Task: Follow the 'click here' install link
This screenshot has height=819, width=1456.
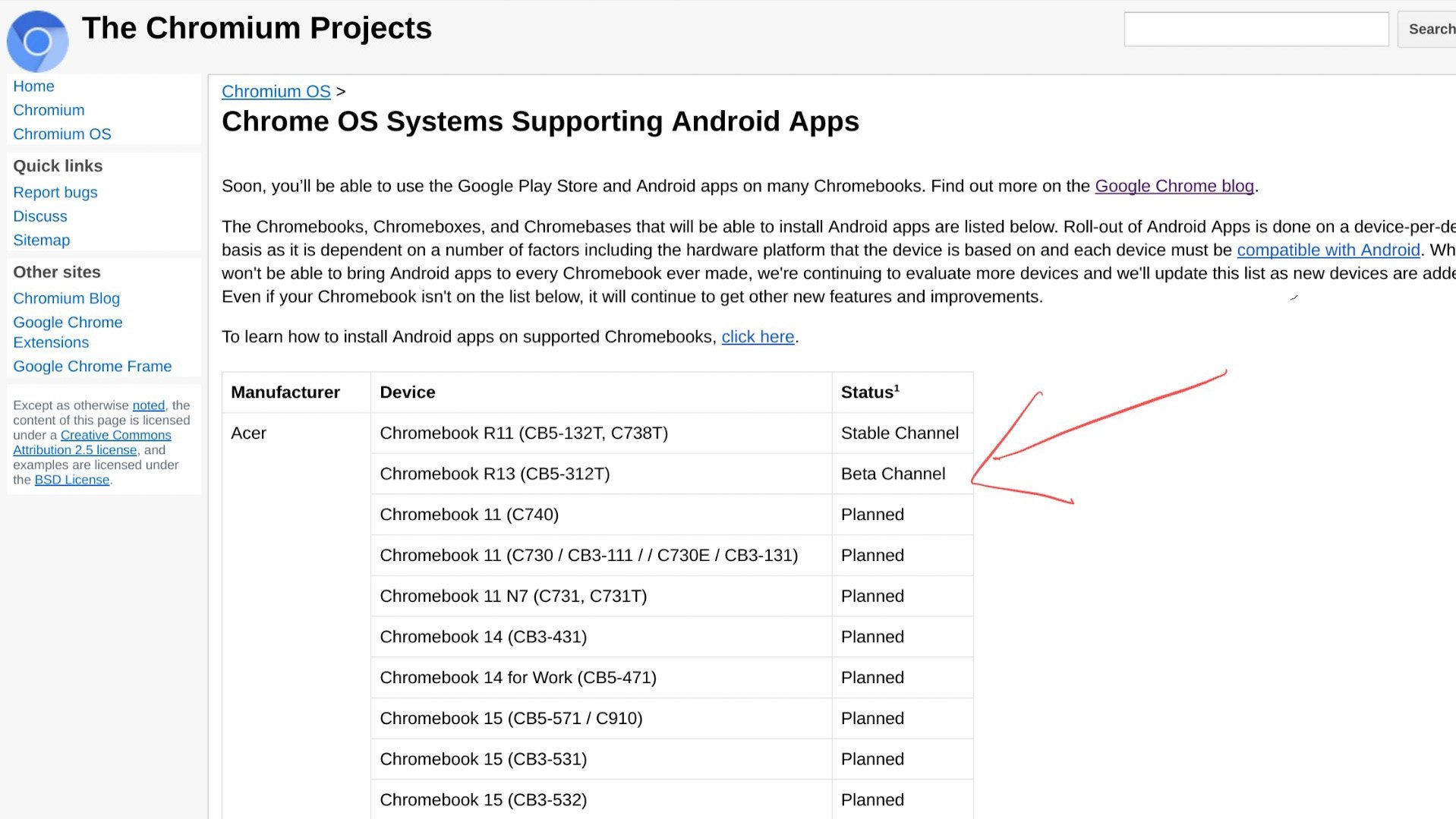Action: (758, 336)
